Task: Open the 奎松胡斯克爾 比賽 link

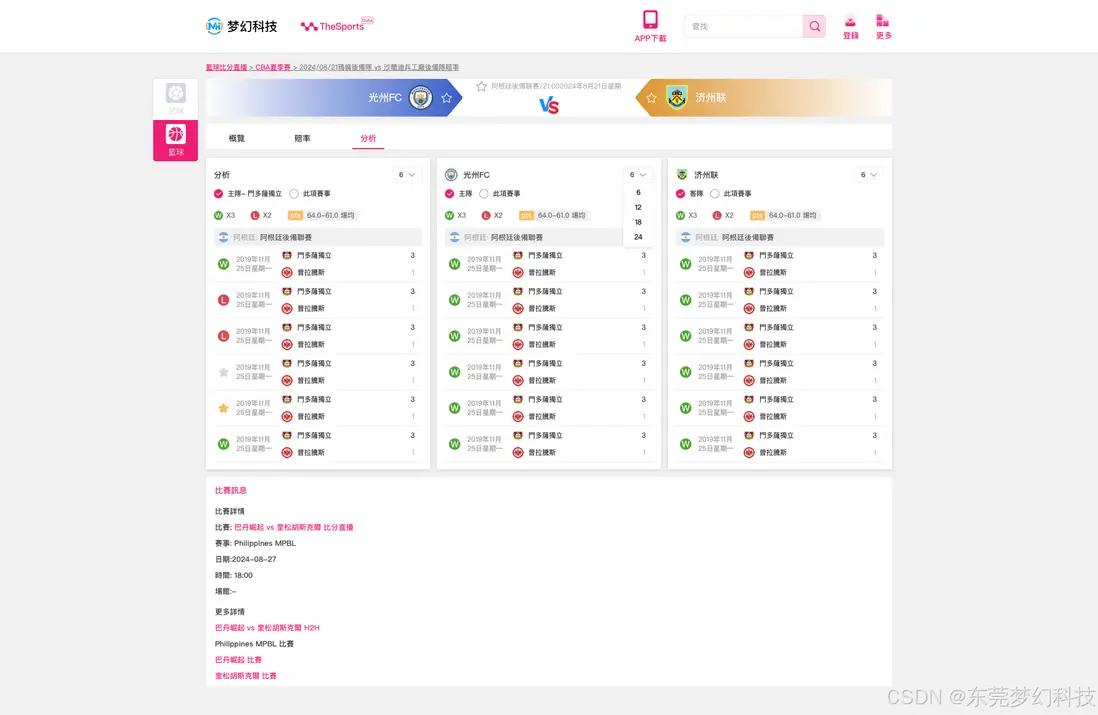Action: pos(246,676)
